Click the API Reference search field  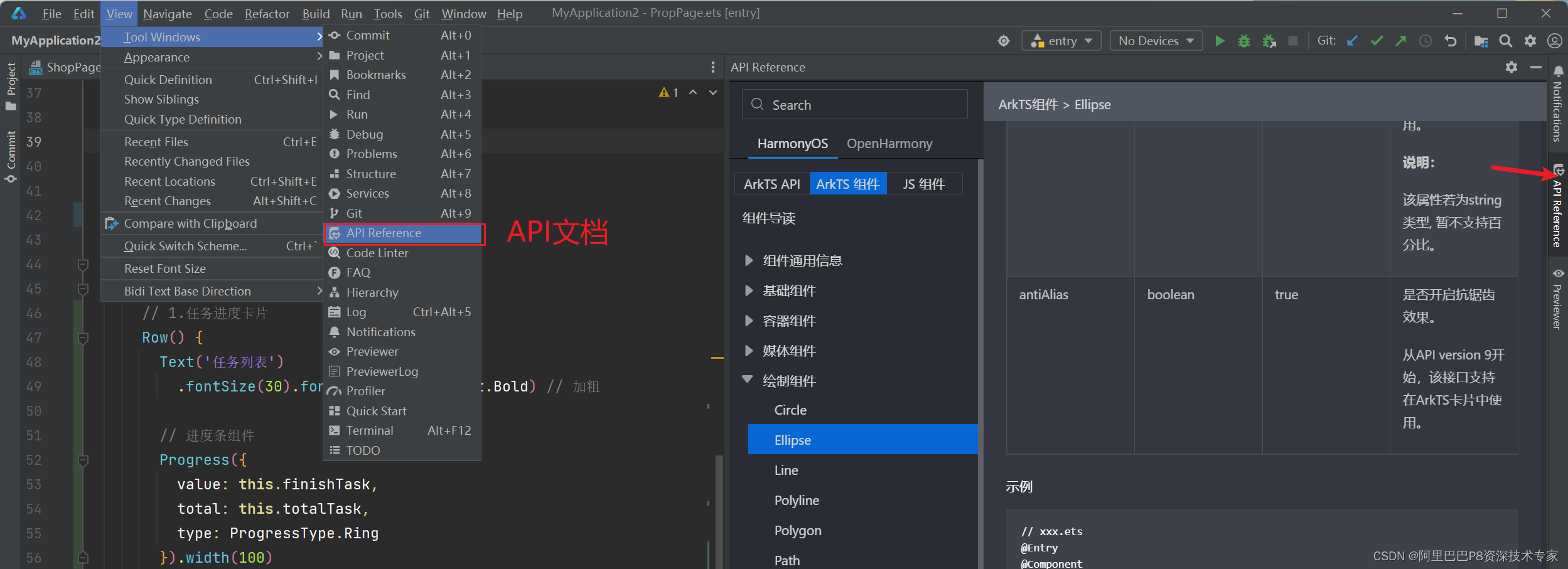854,104
